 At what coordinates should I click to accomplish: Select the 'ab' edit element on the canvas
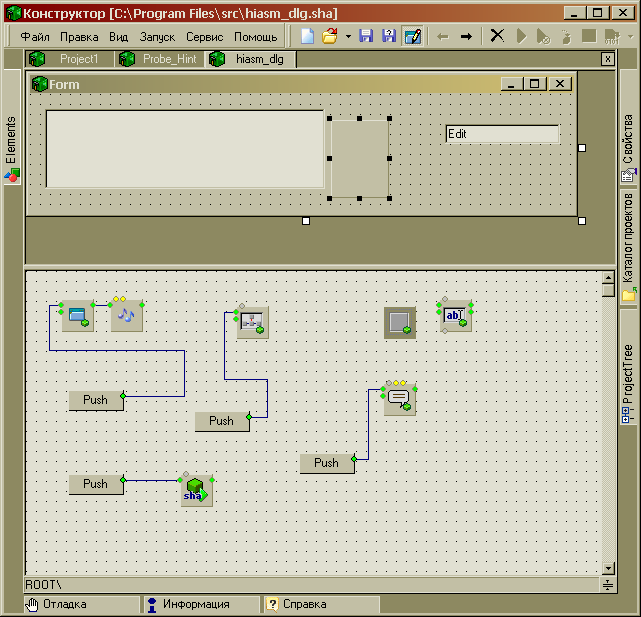point(455,316)
